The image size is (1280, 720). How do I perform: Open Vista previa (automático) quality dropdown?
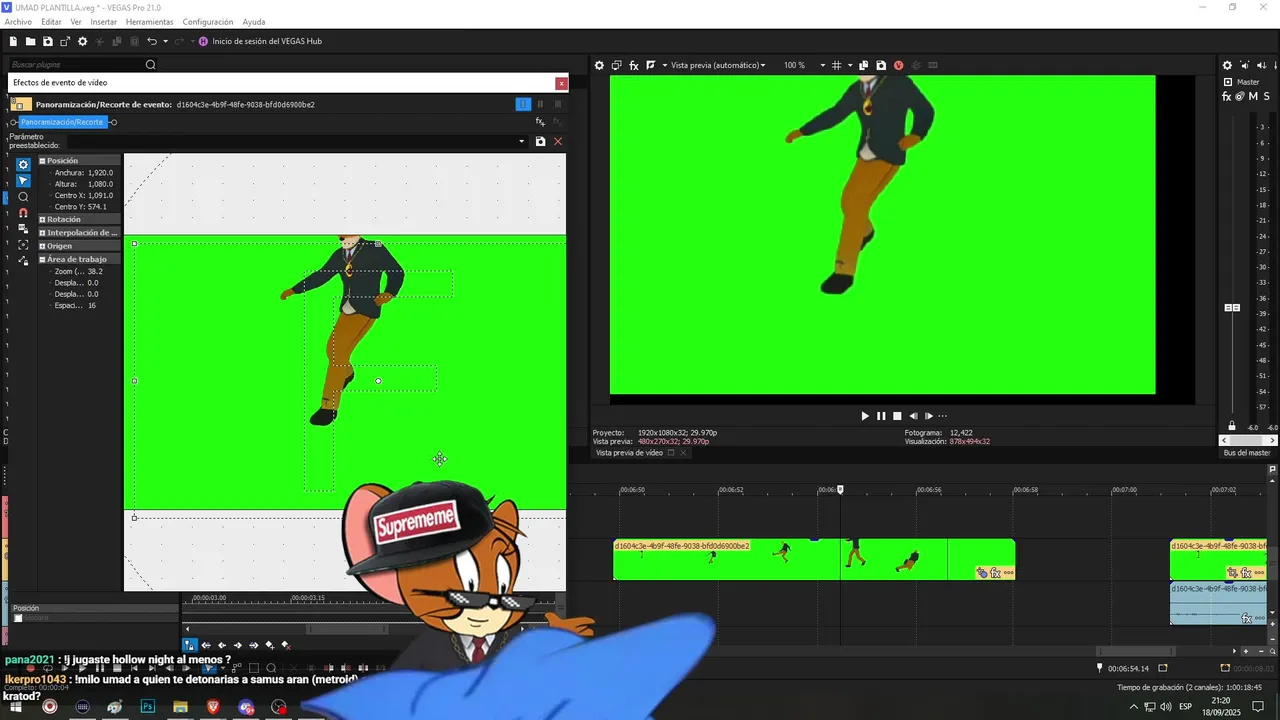click(x=718, y=65)
